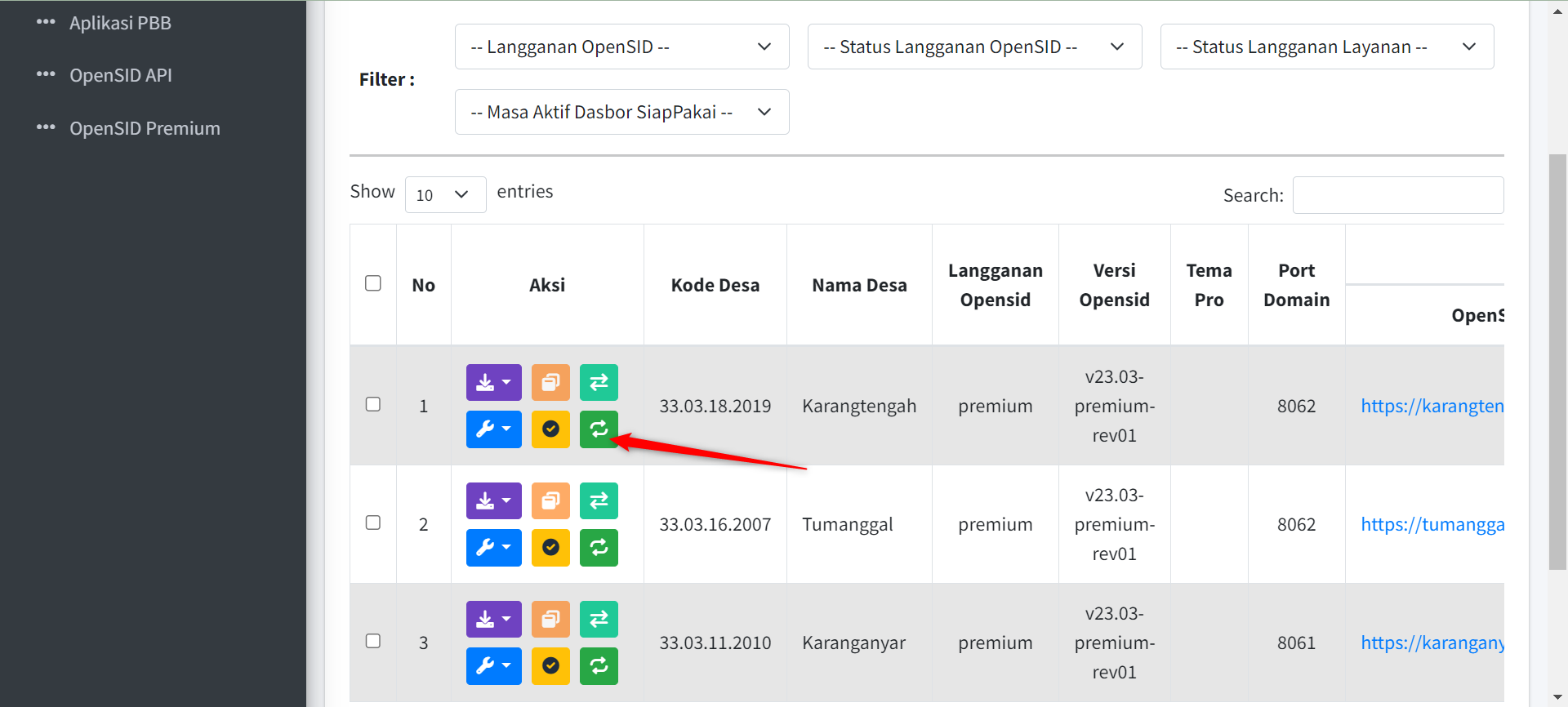Screen dimensions: 1568x707
Task: Sort table by Langganan Opensid header
Action: pos(996,285)
